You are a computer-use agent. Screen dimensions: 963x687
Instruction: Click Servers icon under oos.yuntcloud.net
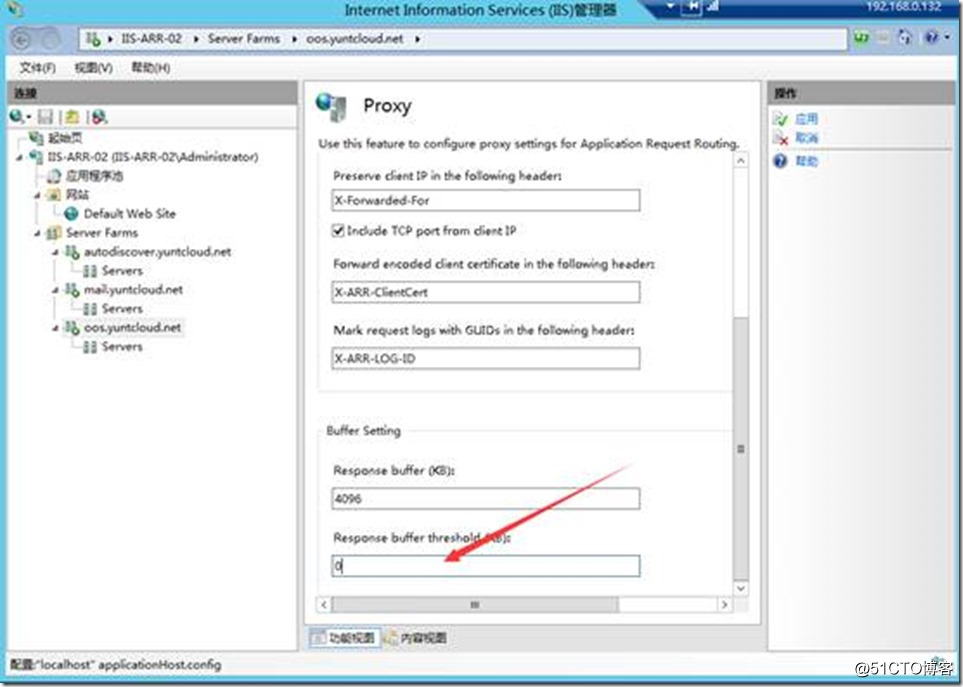(90, 347)
